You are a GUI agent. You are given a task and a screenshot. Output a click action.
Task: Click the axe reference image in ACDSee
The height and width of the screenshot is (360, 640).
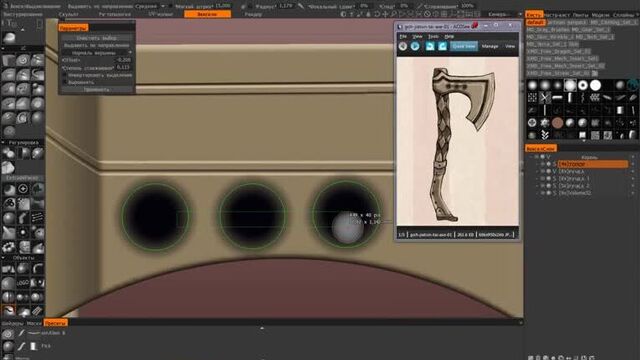[458, 141]
